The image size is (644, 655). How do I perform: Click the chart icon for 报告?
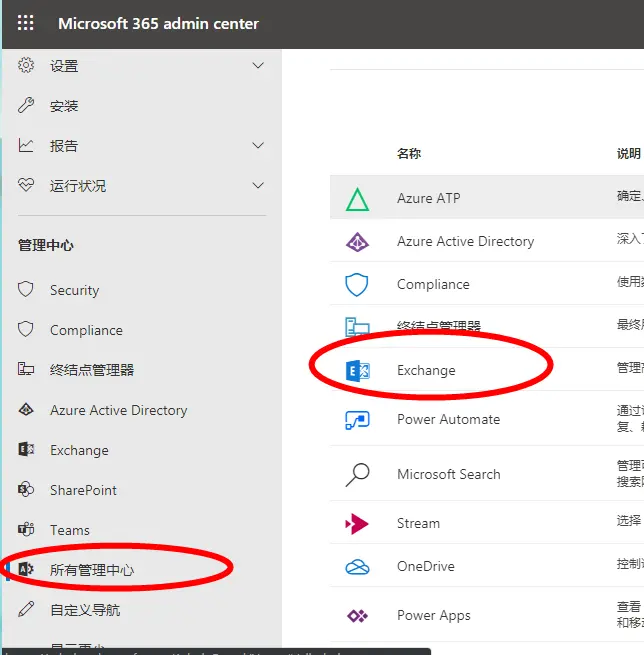26,145
